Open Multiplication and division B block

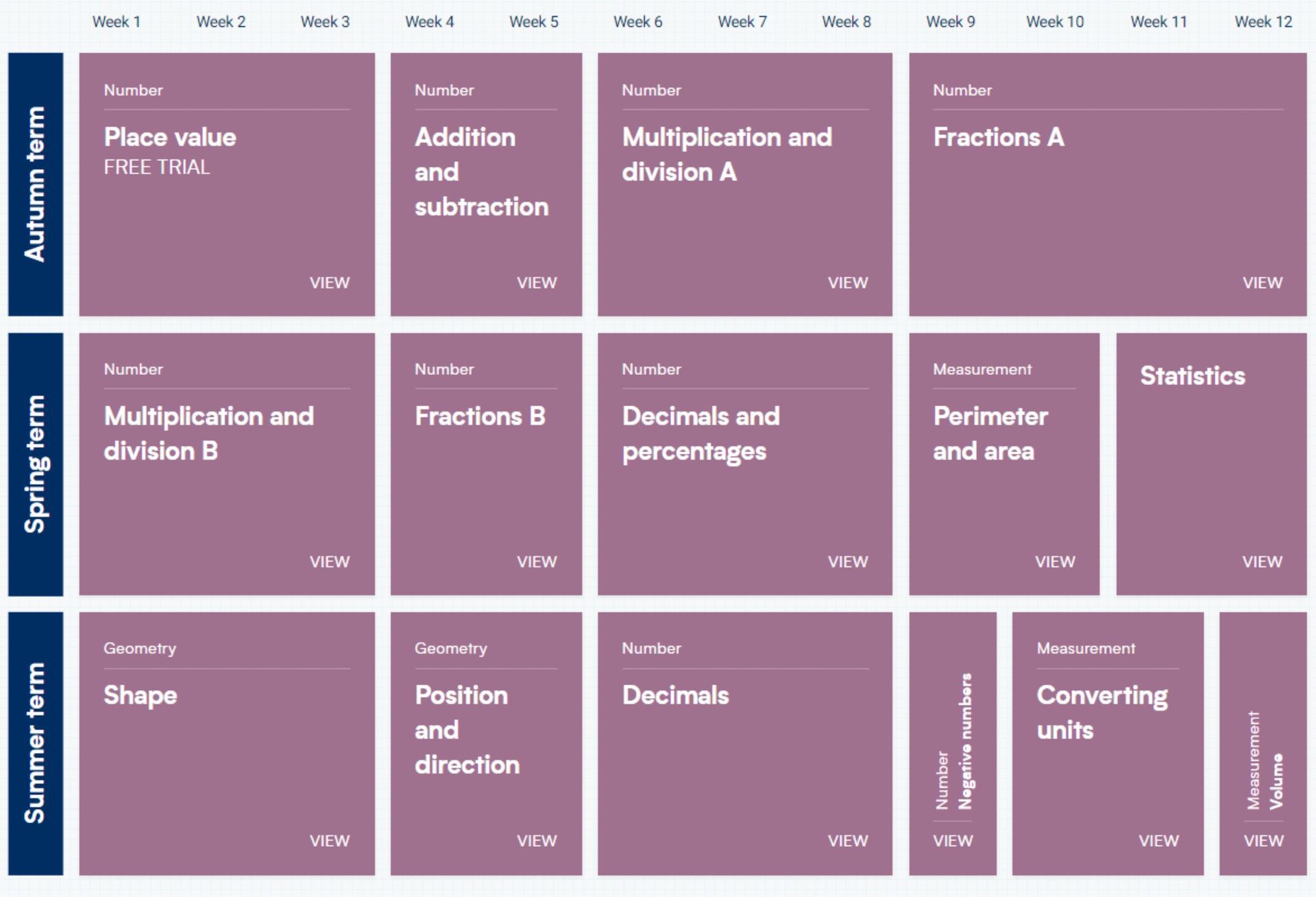pyautogui.click(x=227, y=464)
